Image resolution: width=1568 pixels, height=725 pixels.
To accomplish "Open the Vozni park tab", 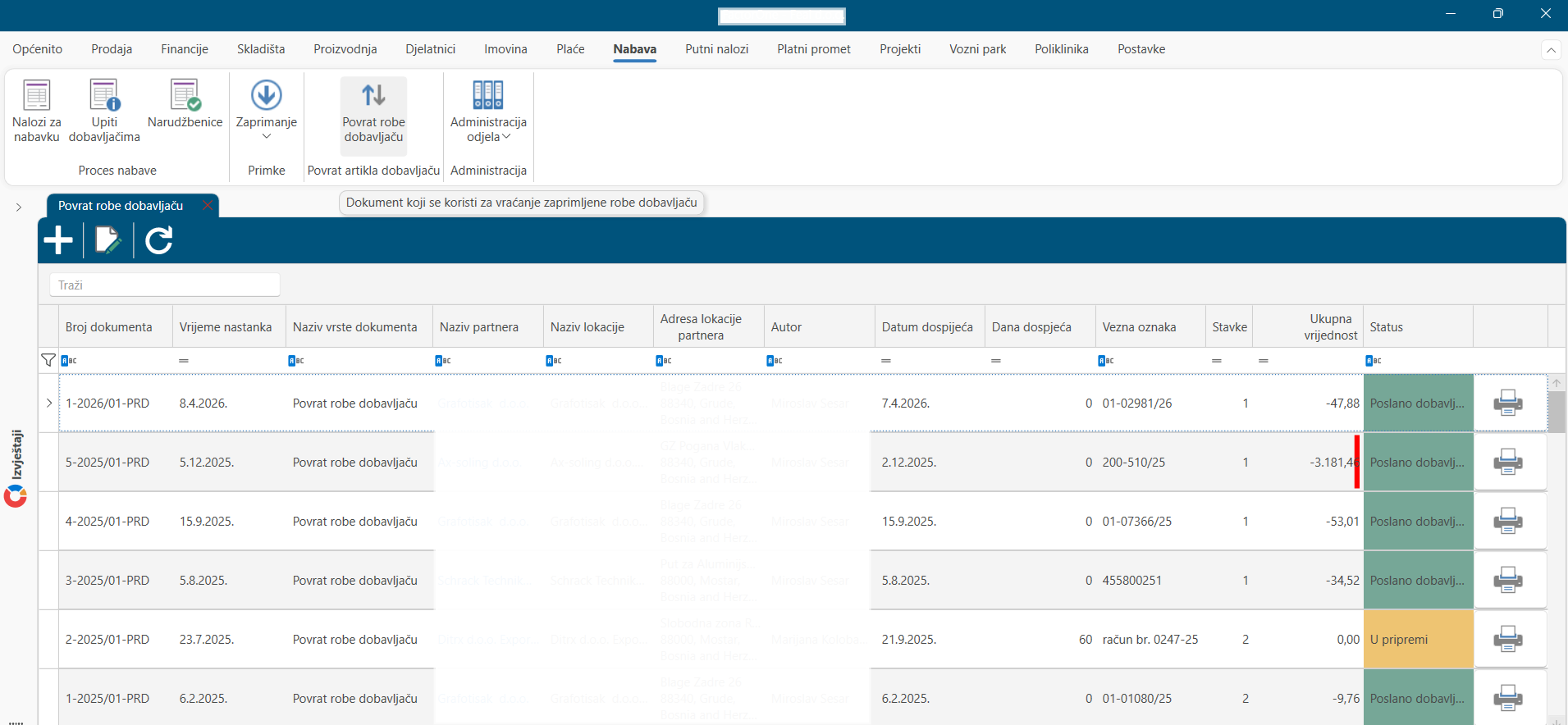I will pos(977,49).
